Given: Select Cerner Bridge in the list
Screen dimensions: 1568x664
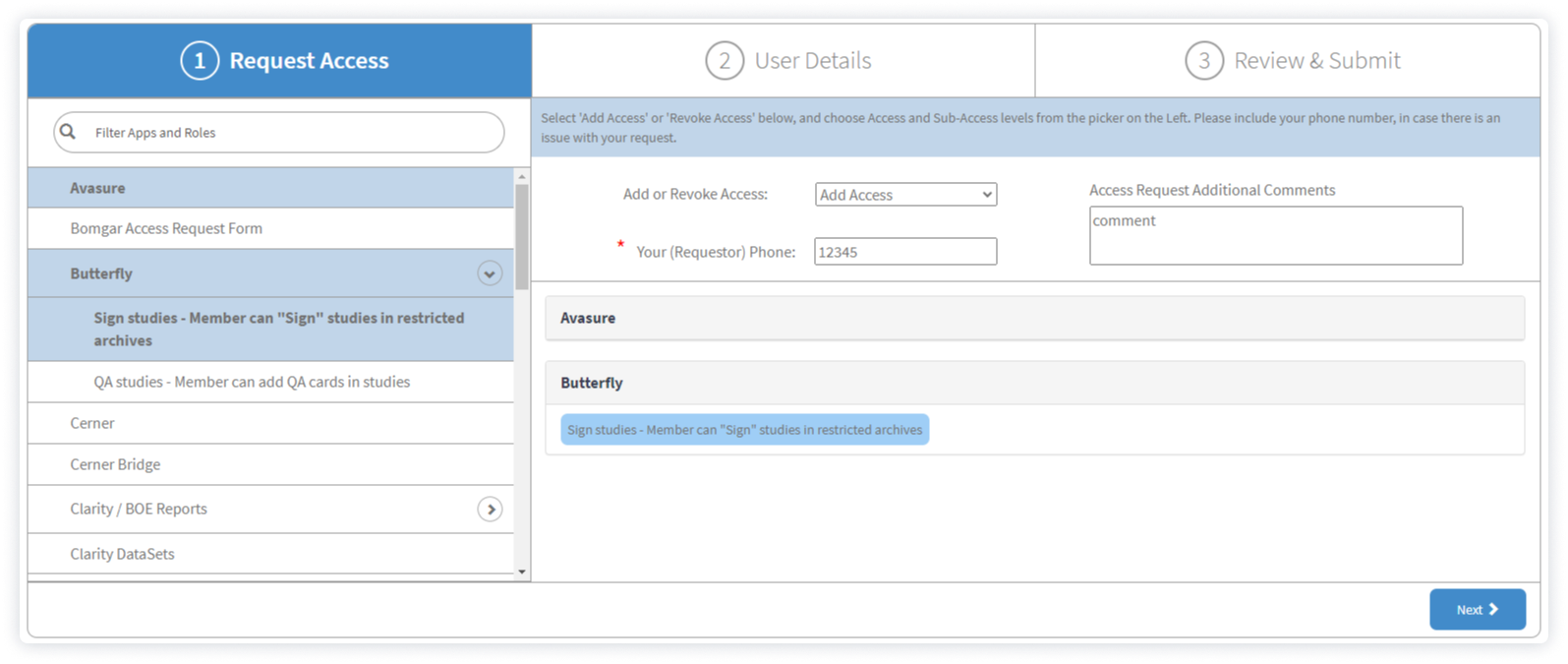Looking at the screenshot, I should (x=270, y=464).
